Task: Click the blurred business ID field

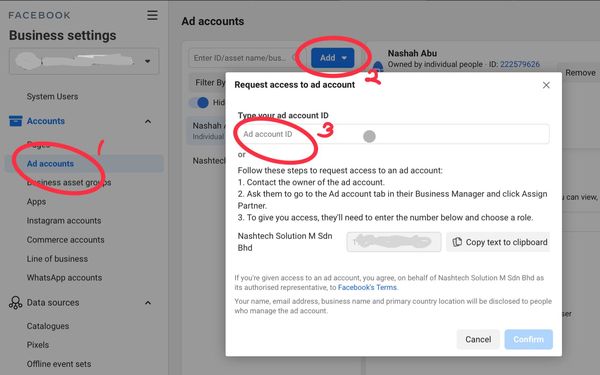Action: click(394, 242)
